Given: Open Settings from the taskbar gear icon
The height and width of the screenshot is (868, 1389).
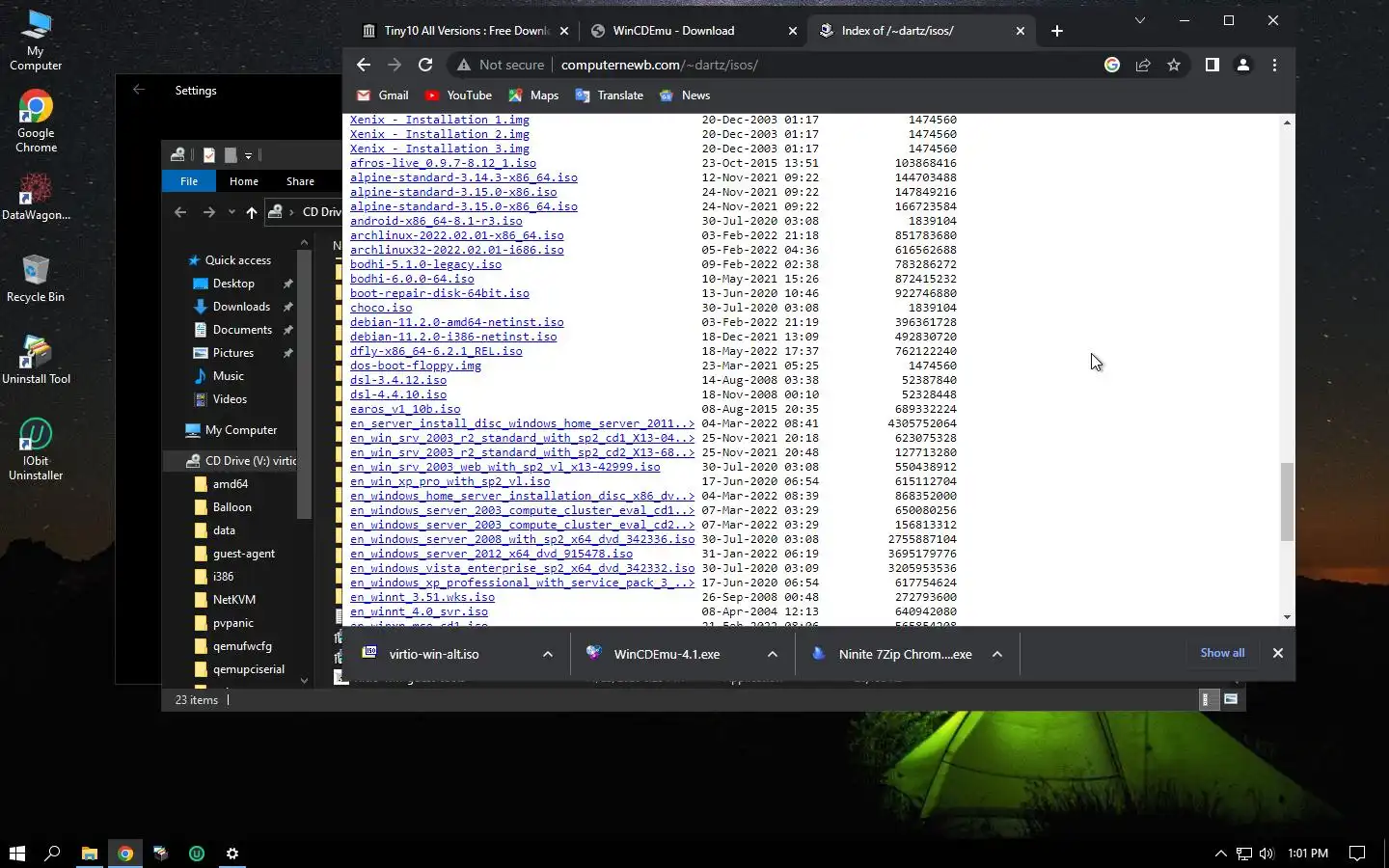Looking at the screenshot, I should tap(232, 854).
